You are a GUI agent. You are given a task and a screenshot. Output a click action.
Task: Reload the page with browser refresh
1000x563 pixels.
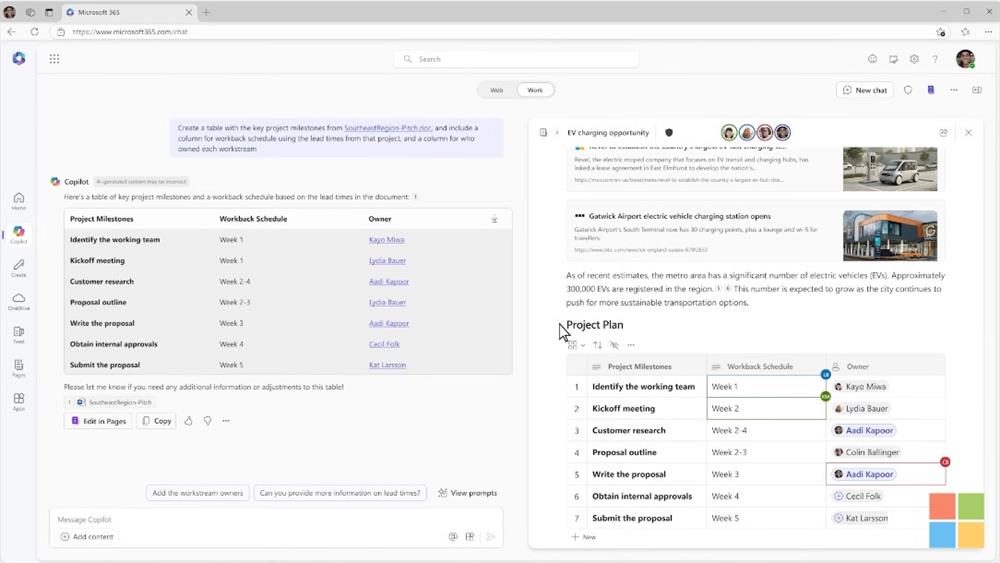coord(34,31)
